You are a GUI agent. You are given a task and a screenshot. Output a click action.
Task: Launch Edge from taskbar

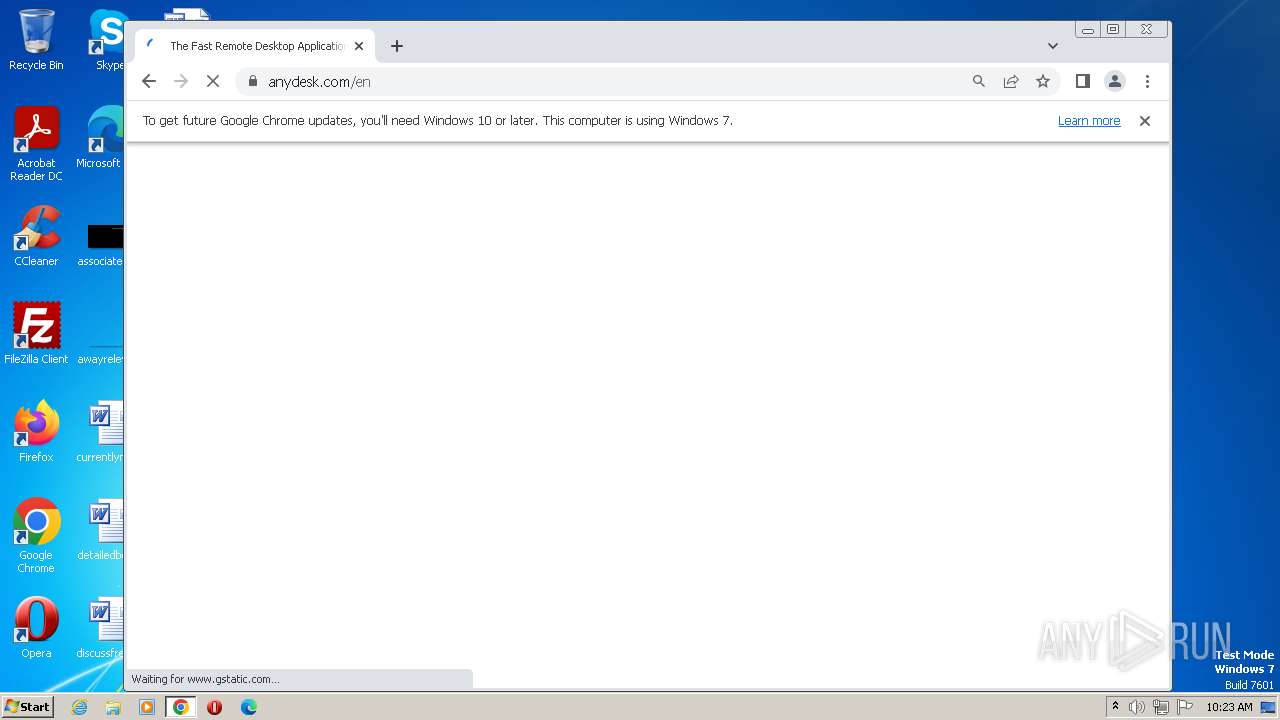point(249,707)
